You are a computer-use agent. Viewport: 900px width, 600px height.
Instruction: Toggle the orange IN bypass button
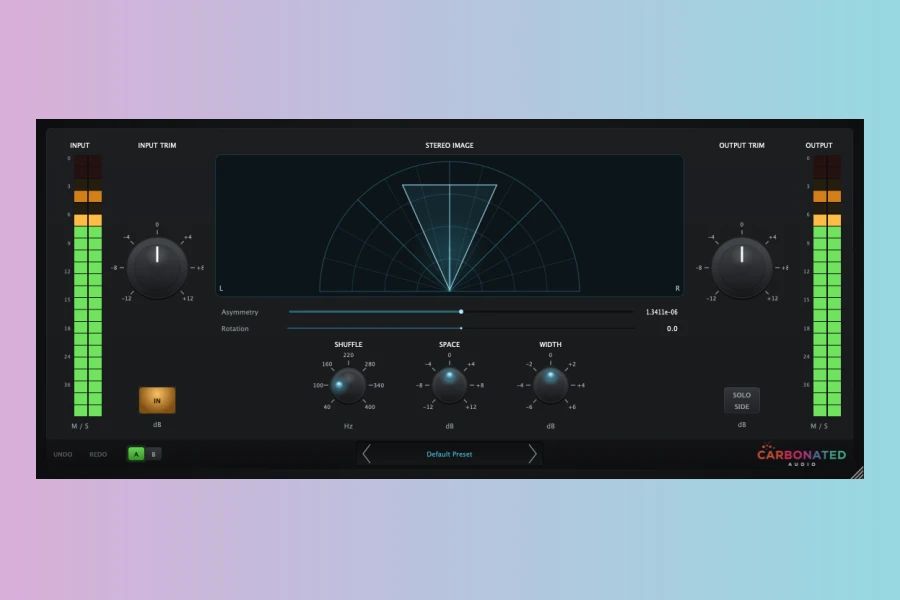(157, 400)
